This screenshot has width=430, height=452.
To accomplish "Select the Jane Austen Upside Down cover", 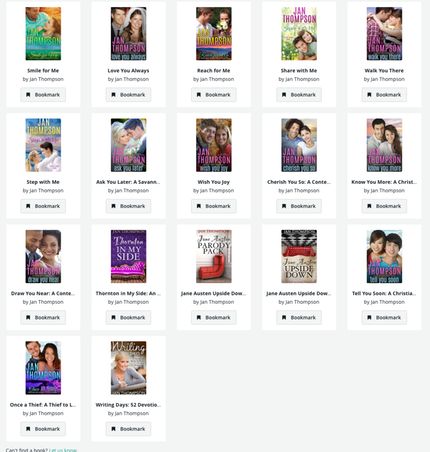I will coord(299,256).
